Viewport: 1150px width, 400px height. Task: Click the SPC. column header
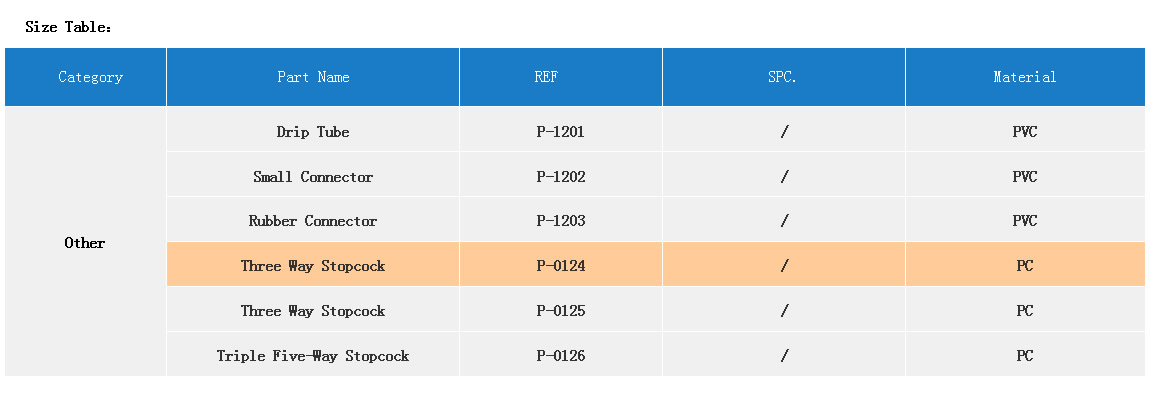click(x=783, y=77)
